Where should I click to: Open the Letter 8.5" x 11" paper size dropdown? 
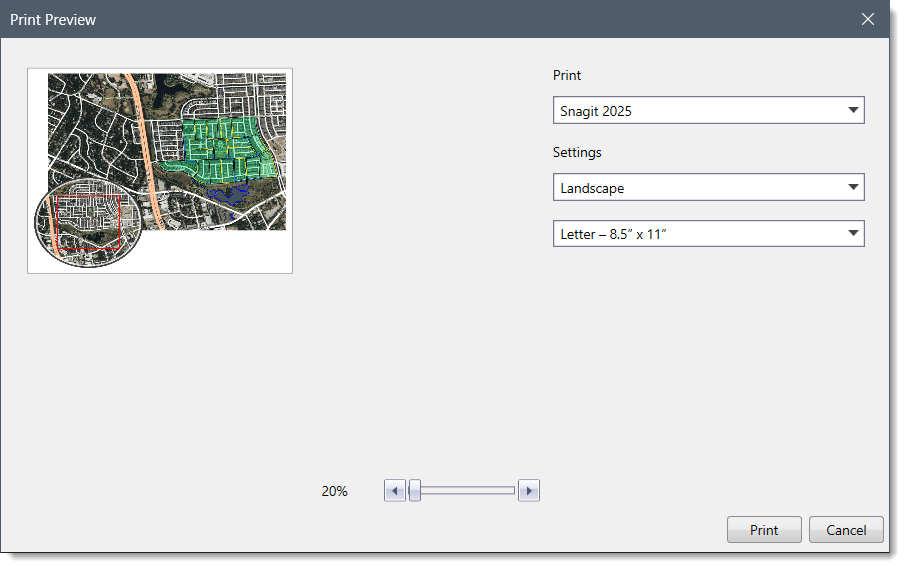[708, 234]
